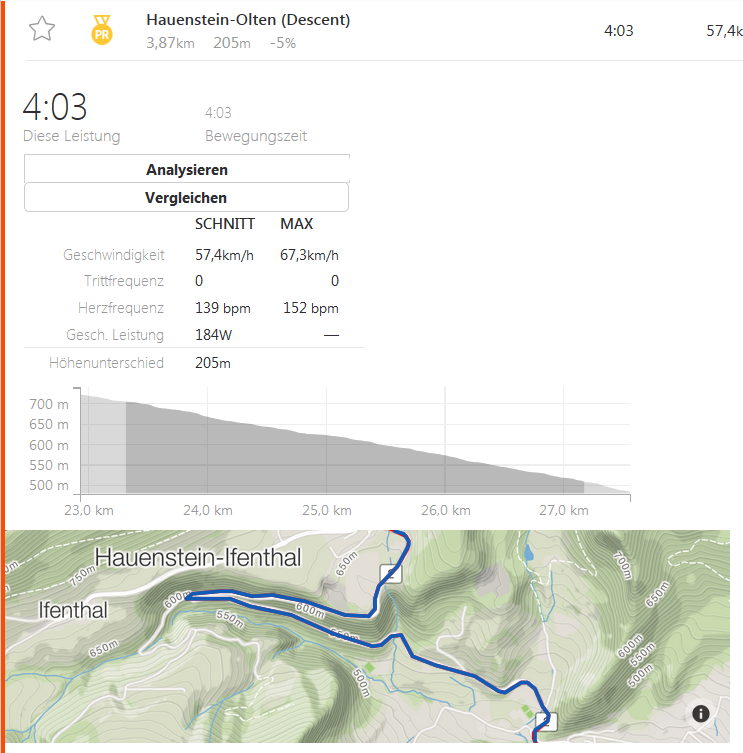Viewport: 743px width, 753px height.
Task: Click the 67,3km/h max speed value
Action: (309, 255)
